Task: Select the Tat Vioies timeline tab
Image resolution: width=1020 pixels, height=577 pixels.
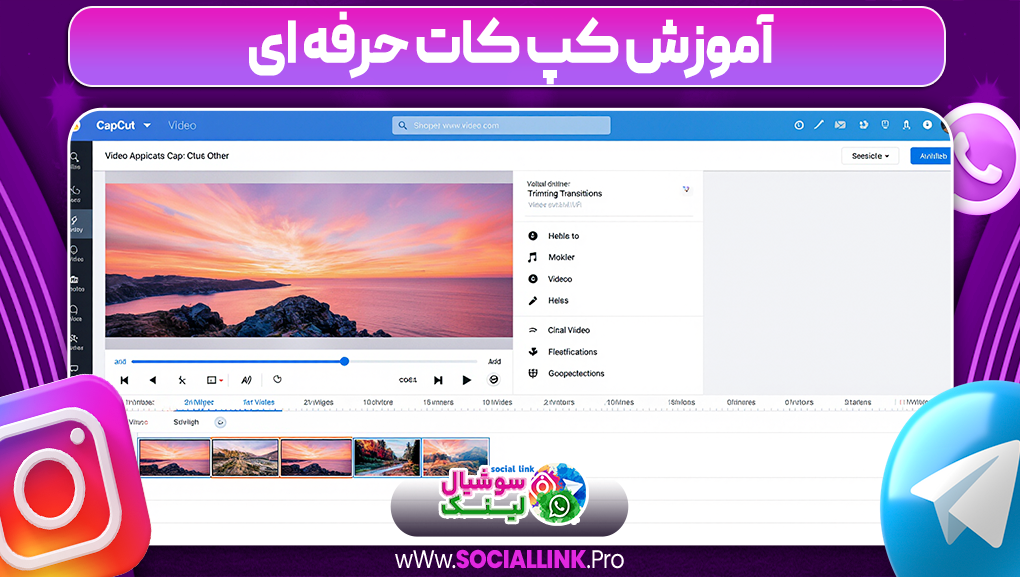Action: click(x=259, y=402)
